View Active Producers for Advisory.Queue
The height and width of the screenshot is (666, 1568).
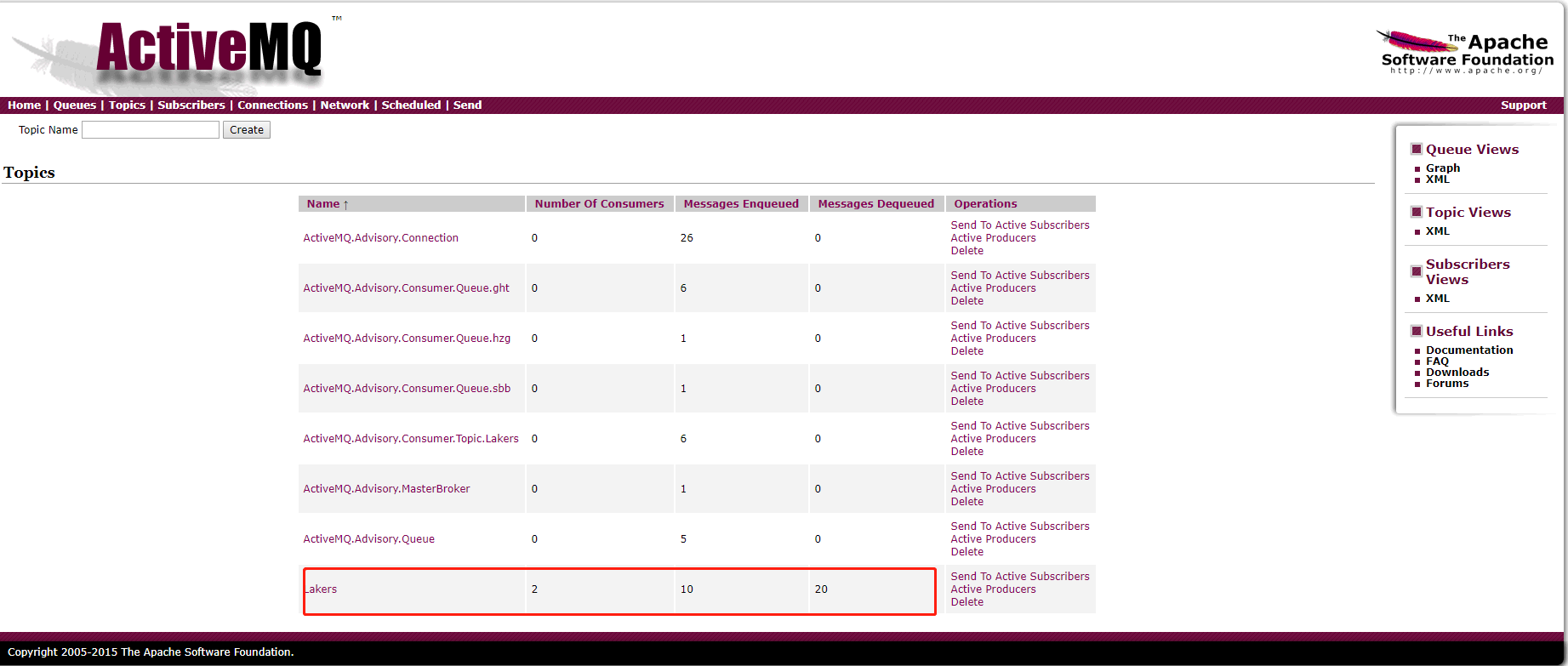click(993, 539)
